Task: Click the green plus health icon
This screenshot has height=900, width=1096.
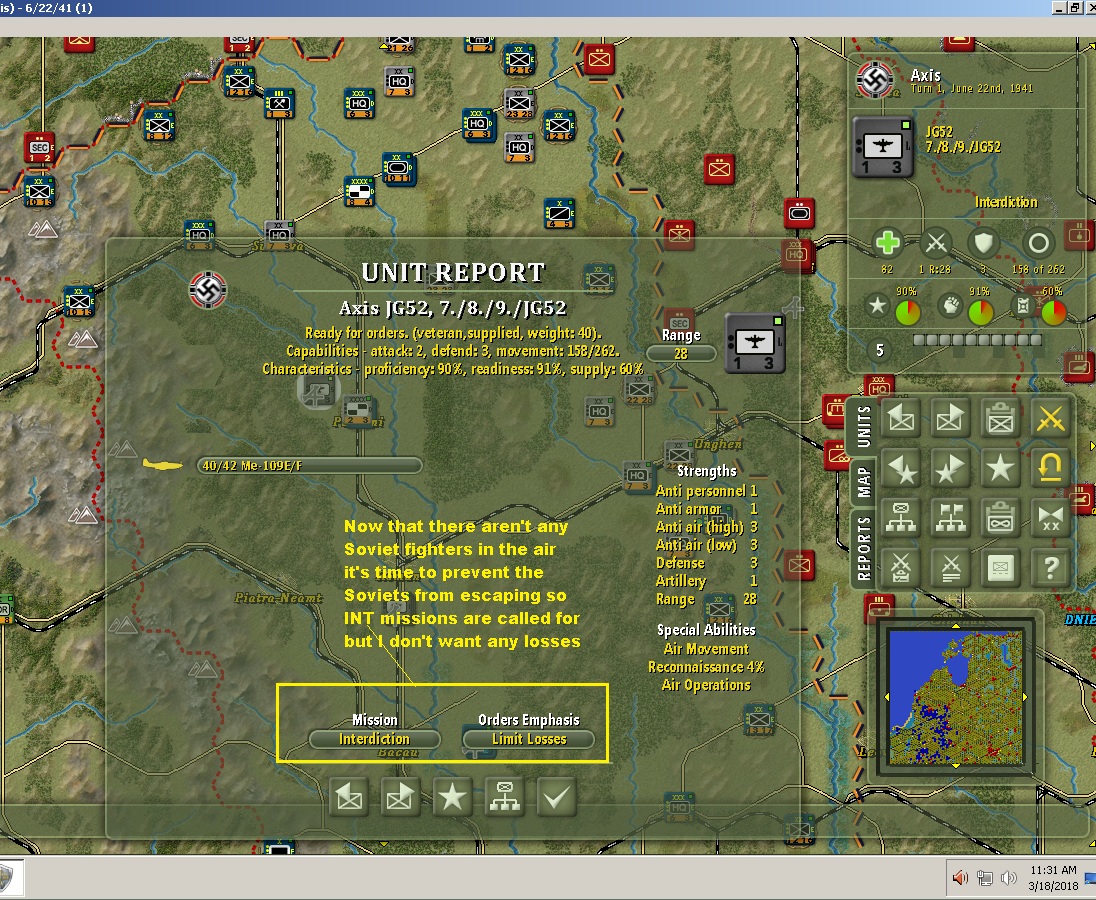Action: (x=887, y=243)
